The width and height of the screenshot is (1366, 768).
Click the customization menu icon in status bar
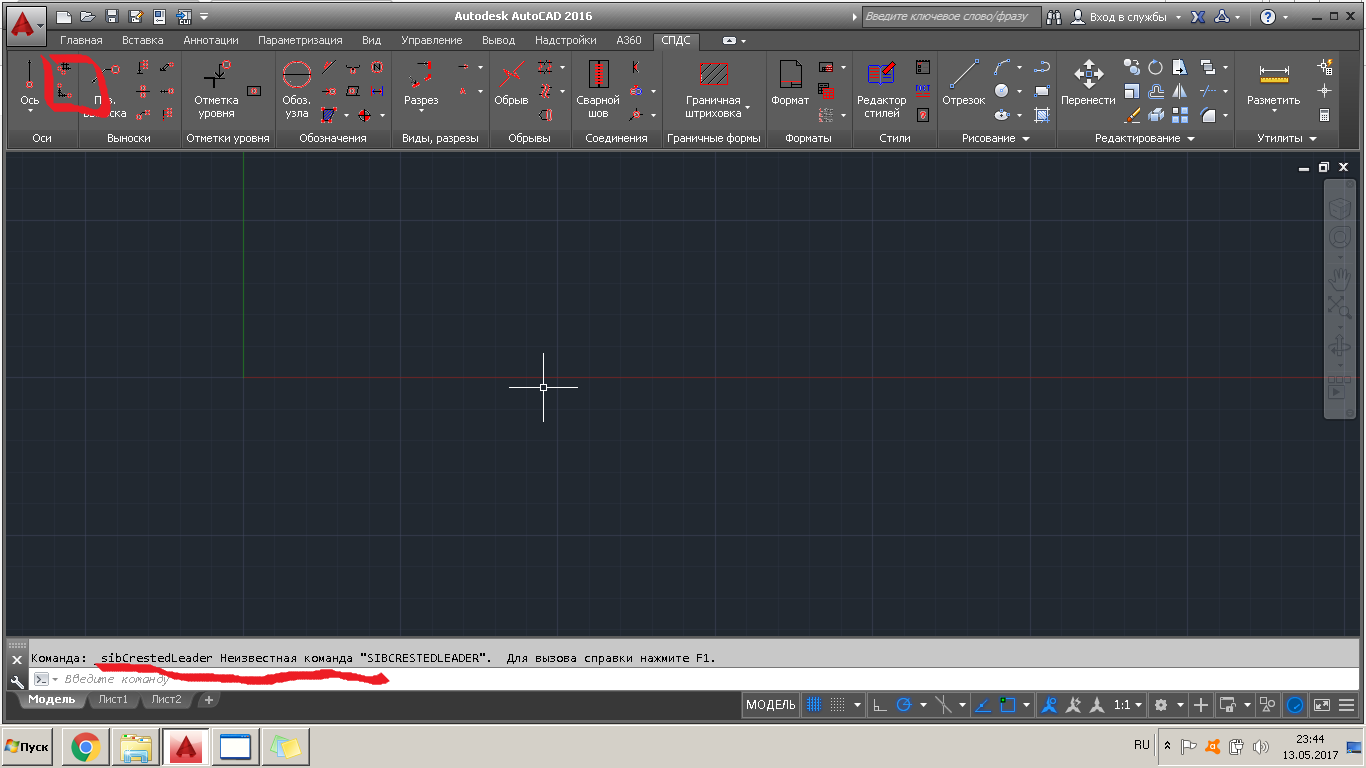click(1347, 705)
